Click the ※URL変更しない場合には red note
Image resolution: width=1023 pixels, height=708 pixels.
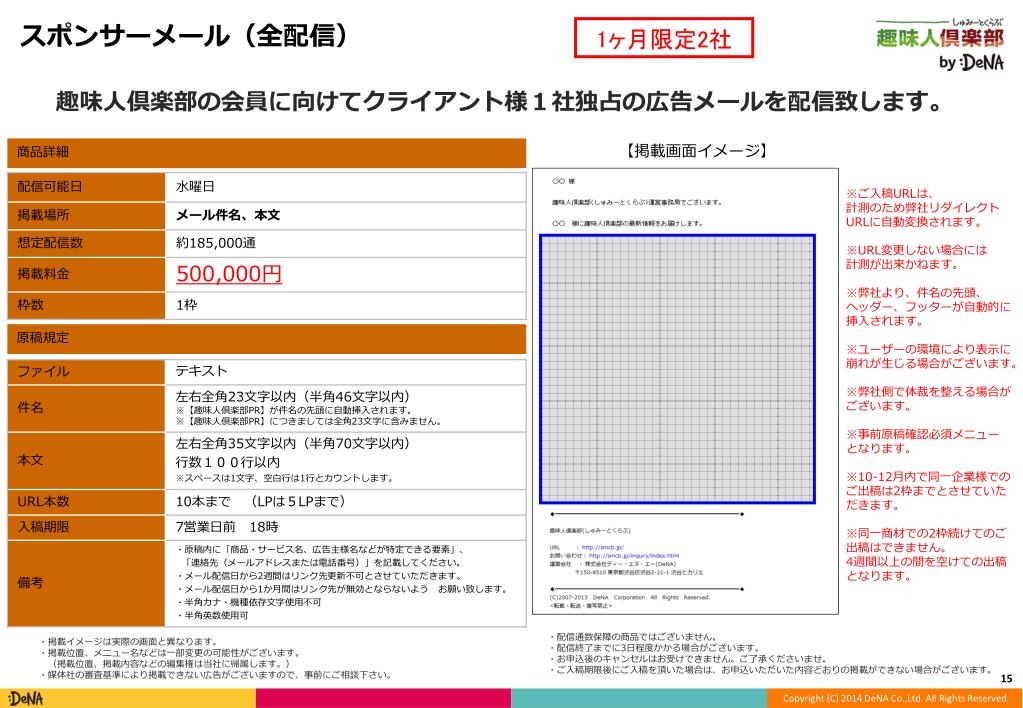[917, 257]
